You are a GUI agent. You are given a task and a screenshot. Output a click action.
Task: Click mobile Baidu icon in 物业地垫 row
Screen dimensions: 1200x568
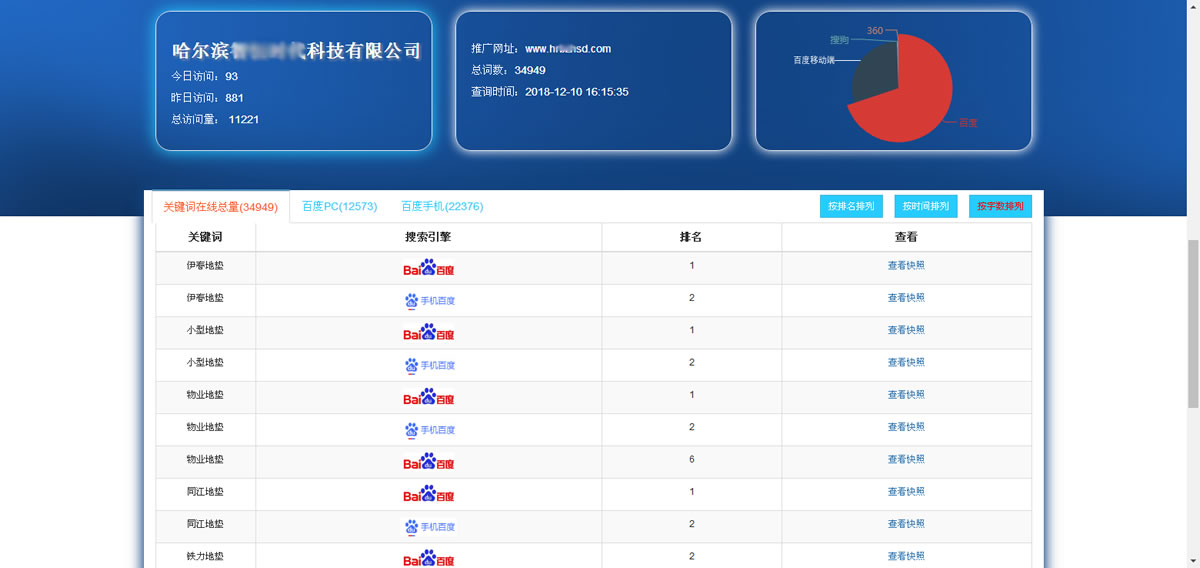tap(429, 430)
